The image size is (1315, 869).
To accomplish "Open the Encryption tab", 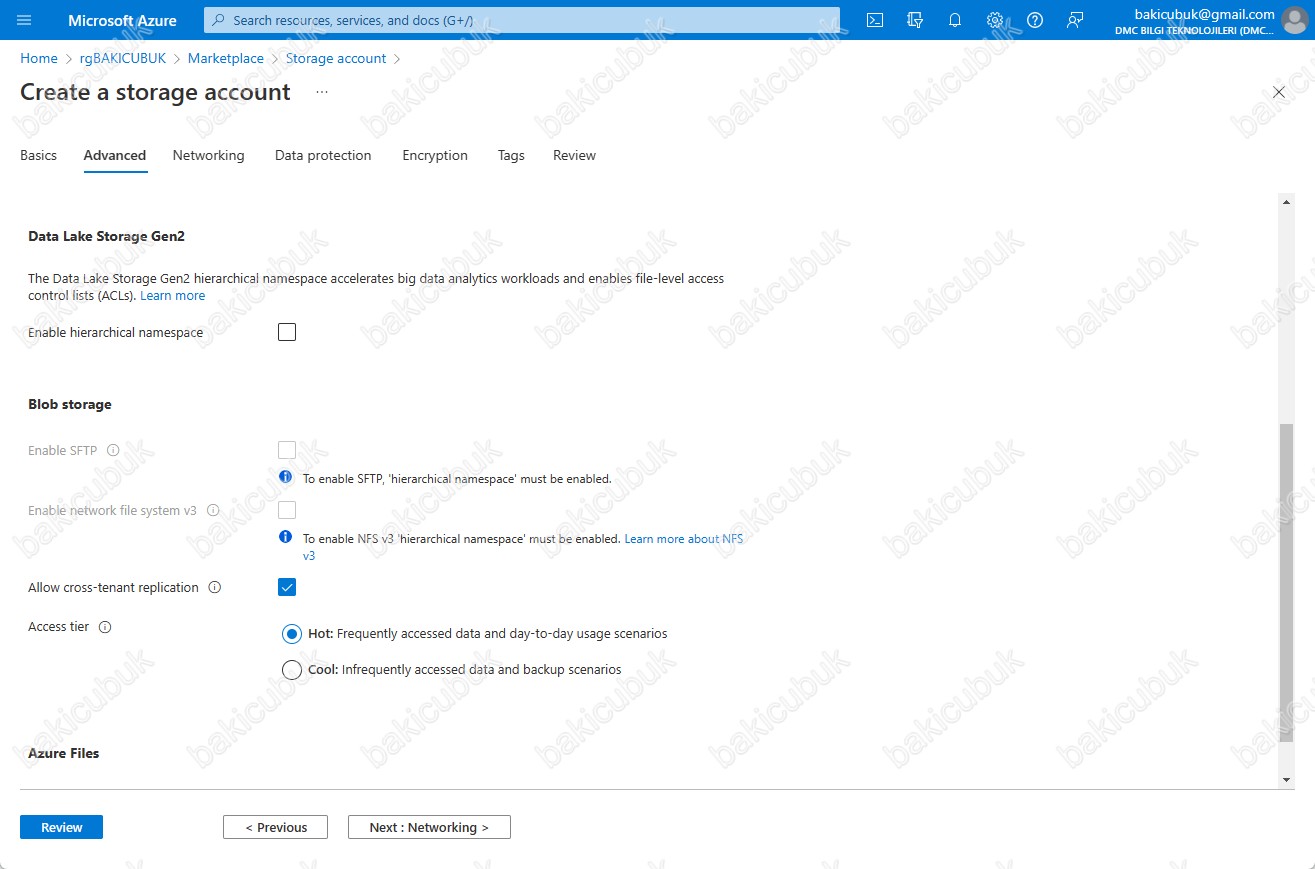I will coord(435,155).
